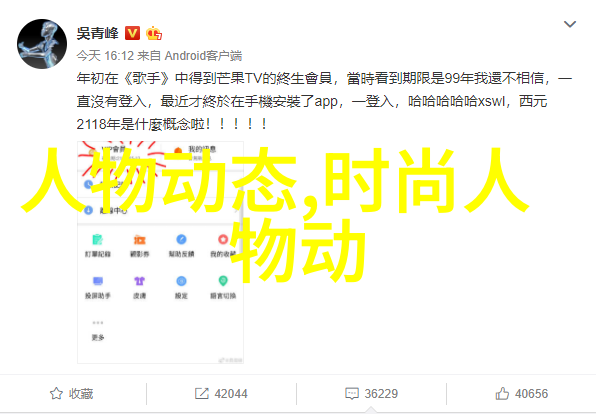Open 吳青峰's round profile avatar
Viewport: 596px width, 414px height.
[x=42, y=44]
